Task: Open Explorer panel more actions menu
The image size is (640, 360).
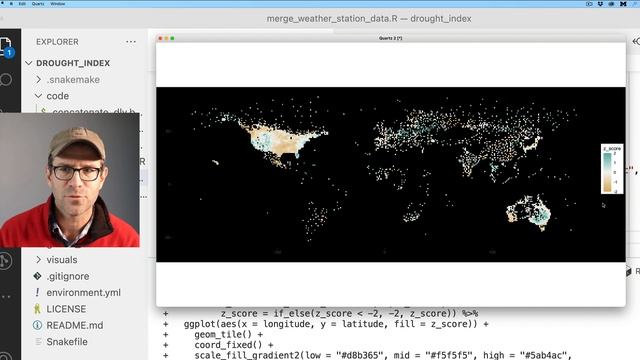Action: pos(131,42)
